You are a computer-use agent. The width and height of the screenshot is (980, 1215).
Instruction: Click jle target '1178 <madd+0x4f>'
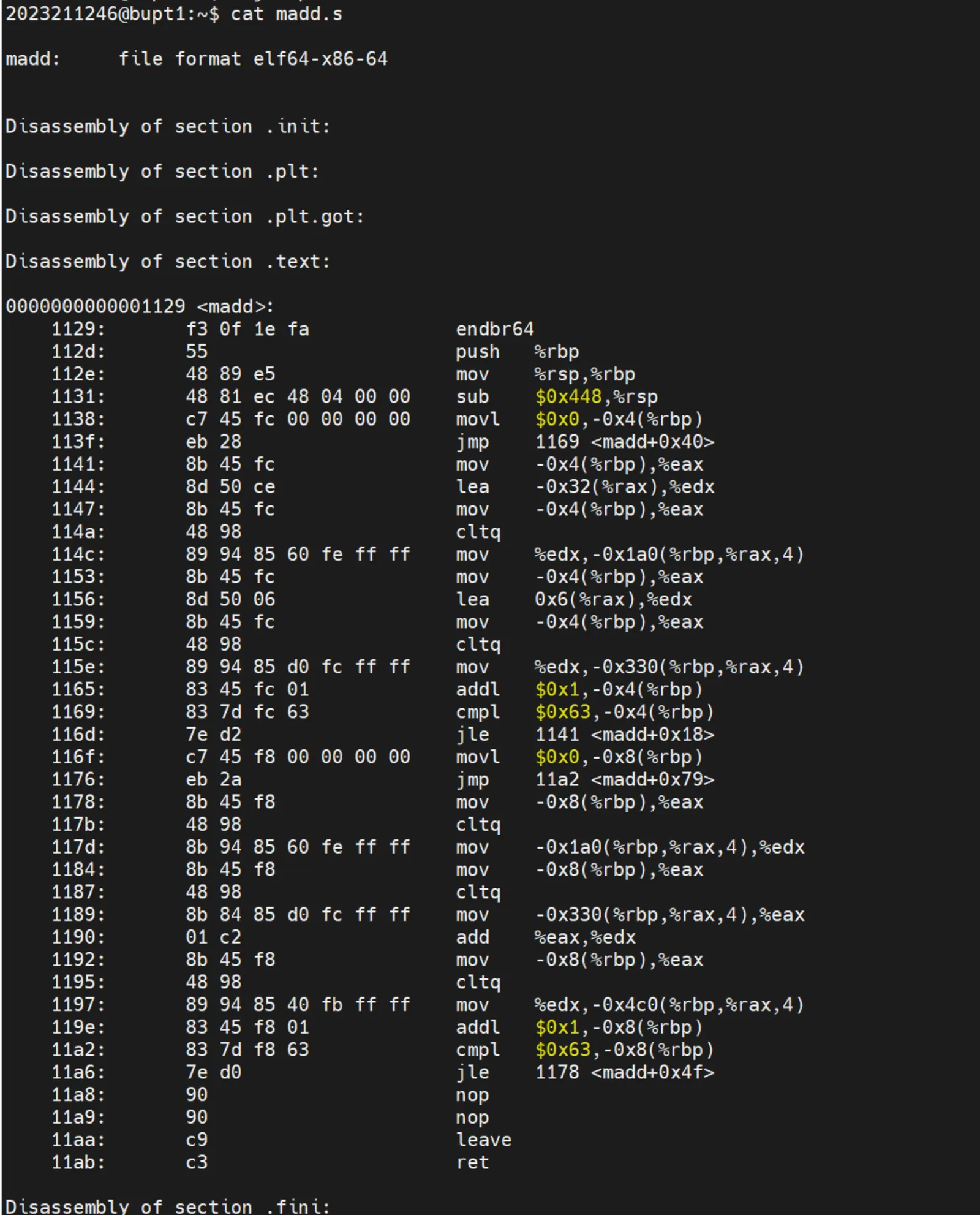click(x=624, y=1072)
